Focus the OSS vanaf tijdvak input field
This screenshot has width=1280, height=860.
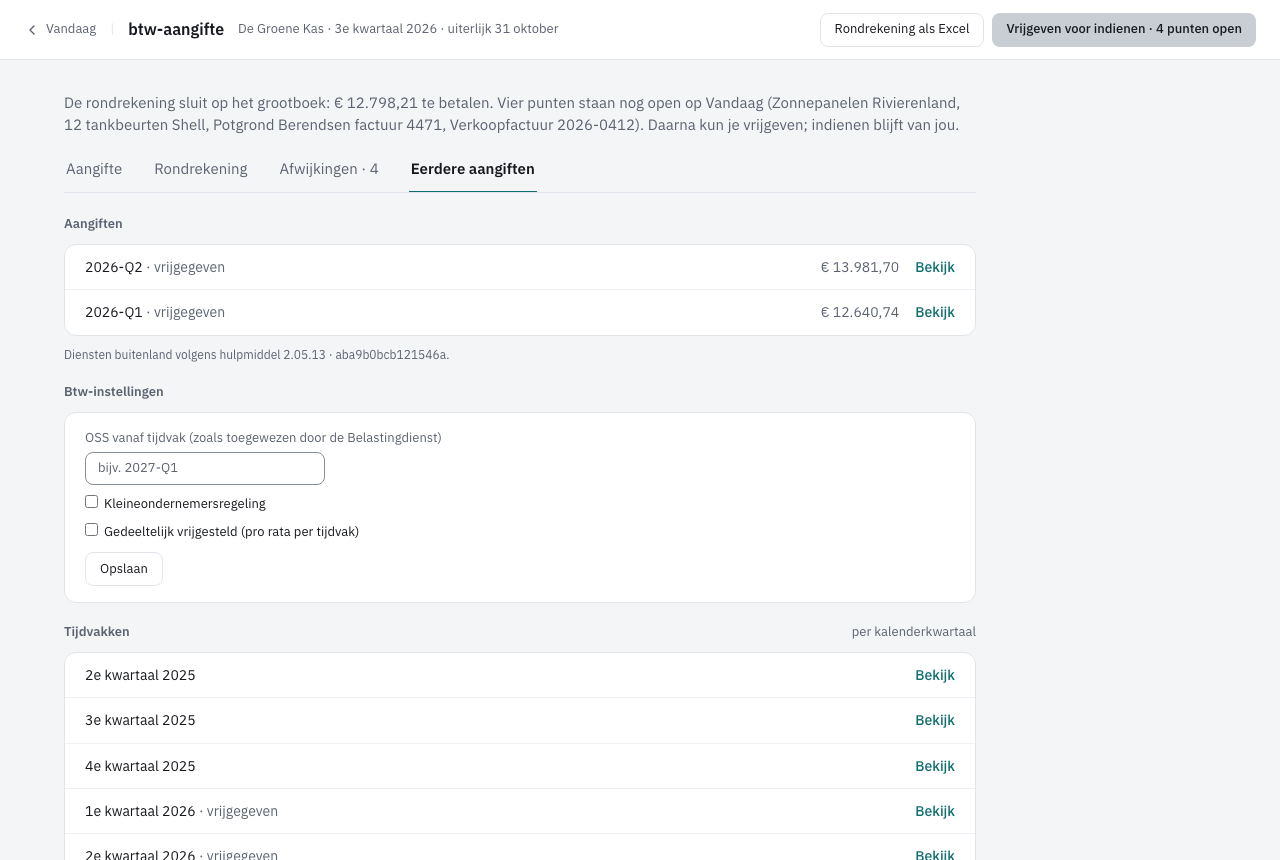point(205,468)
